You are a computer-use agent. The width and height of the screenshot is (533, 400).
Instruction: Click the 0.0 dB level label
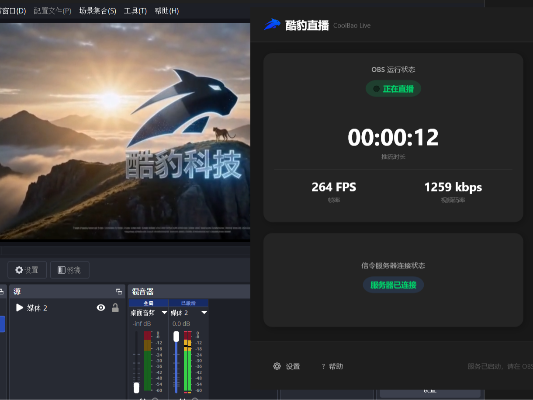click(182, 324)
